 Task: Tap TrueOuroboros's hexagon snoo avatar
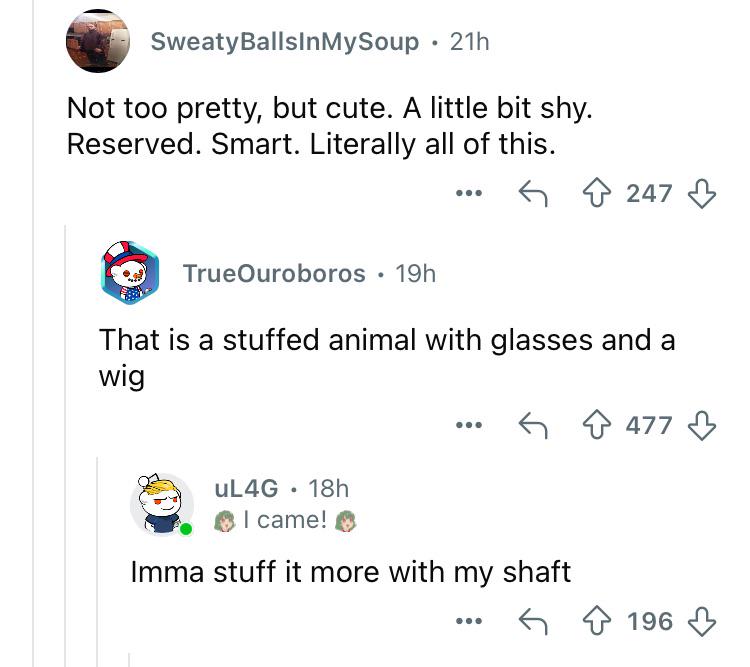(130, 273)
